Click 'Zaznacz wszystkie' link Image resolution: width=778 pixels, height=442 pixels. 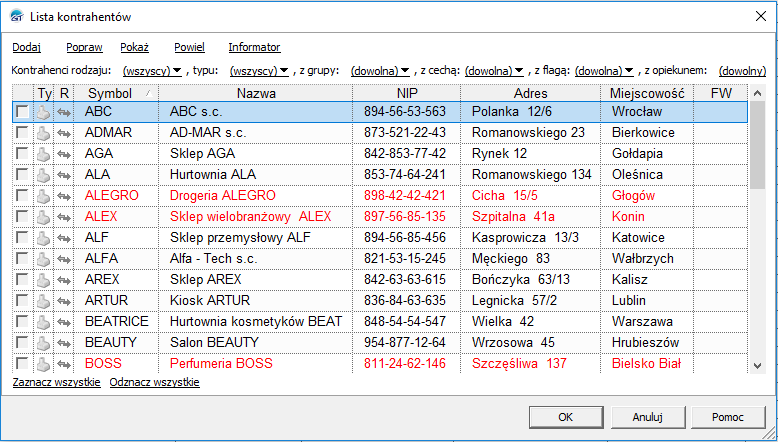(57, 382)
